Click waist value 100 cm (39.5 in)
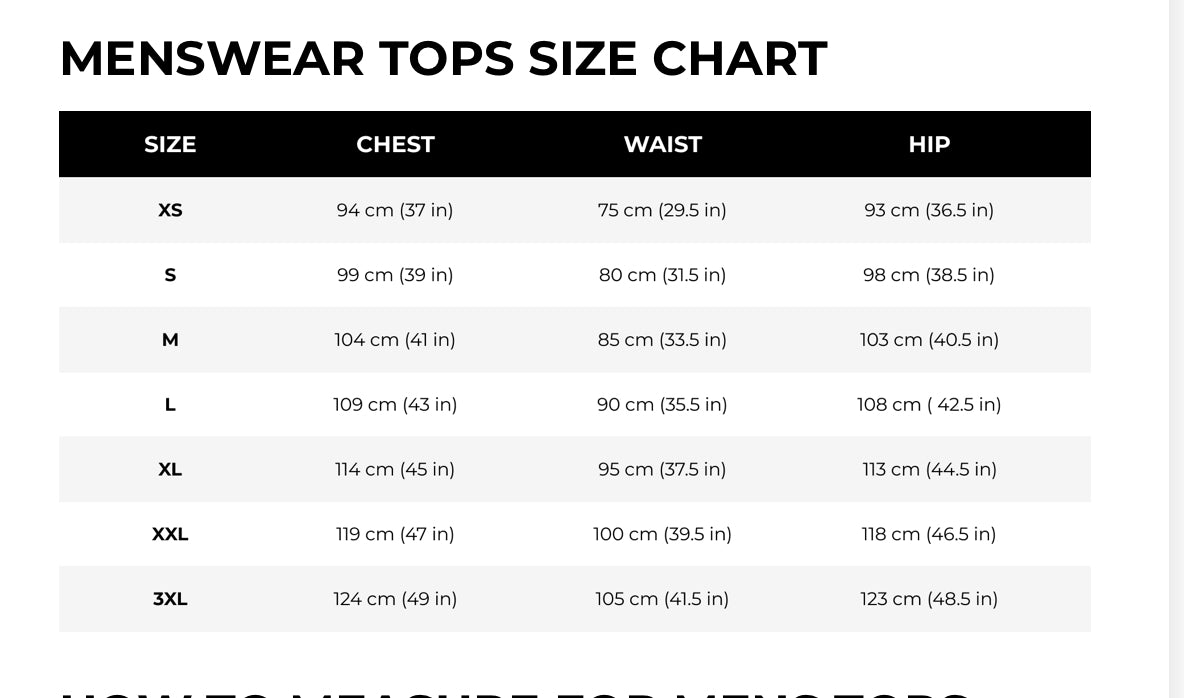 click(662, 534)
